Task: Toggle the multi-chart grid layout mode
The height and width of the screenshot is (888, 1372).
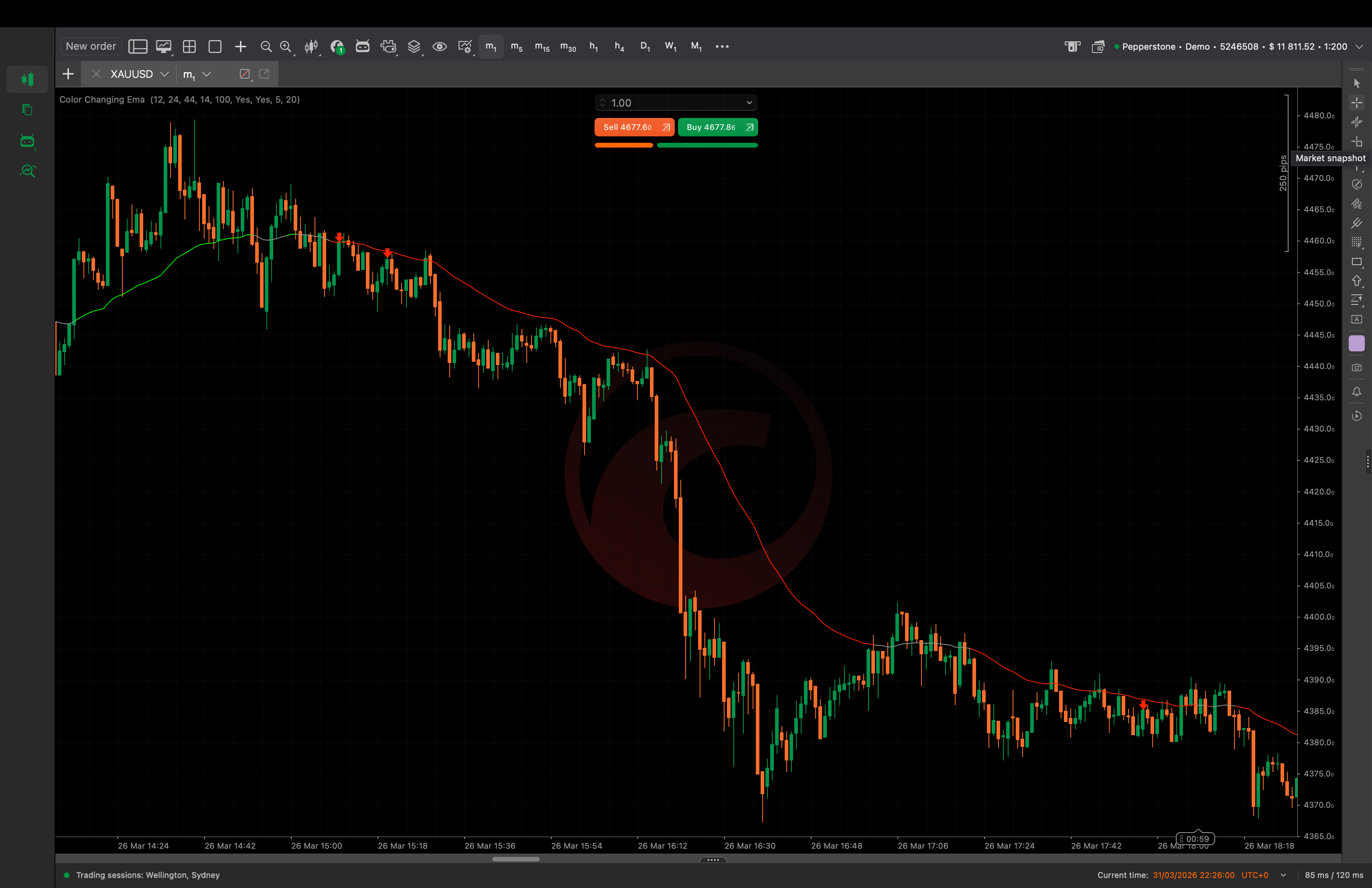Action: pos(189,47)
